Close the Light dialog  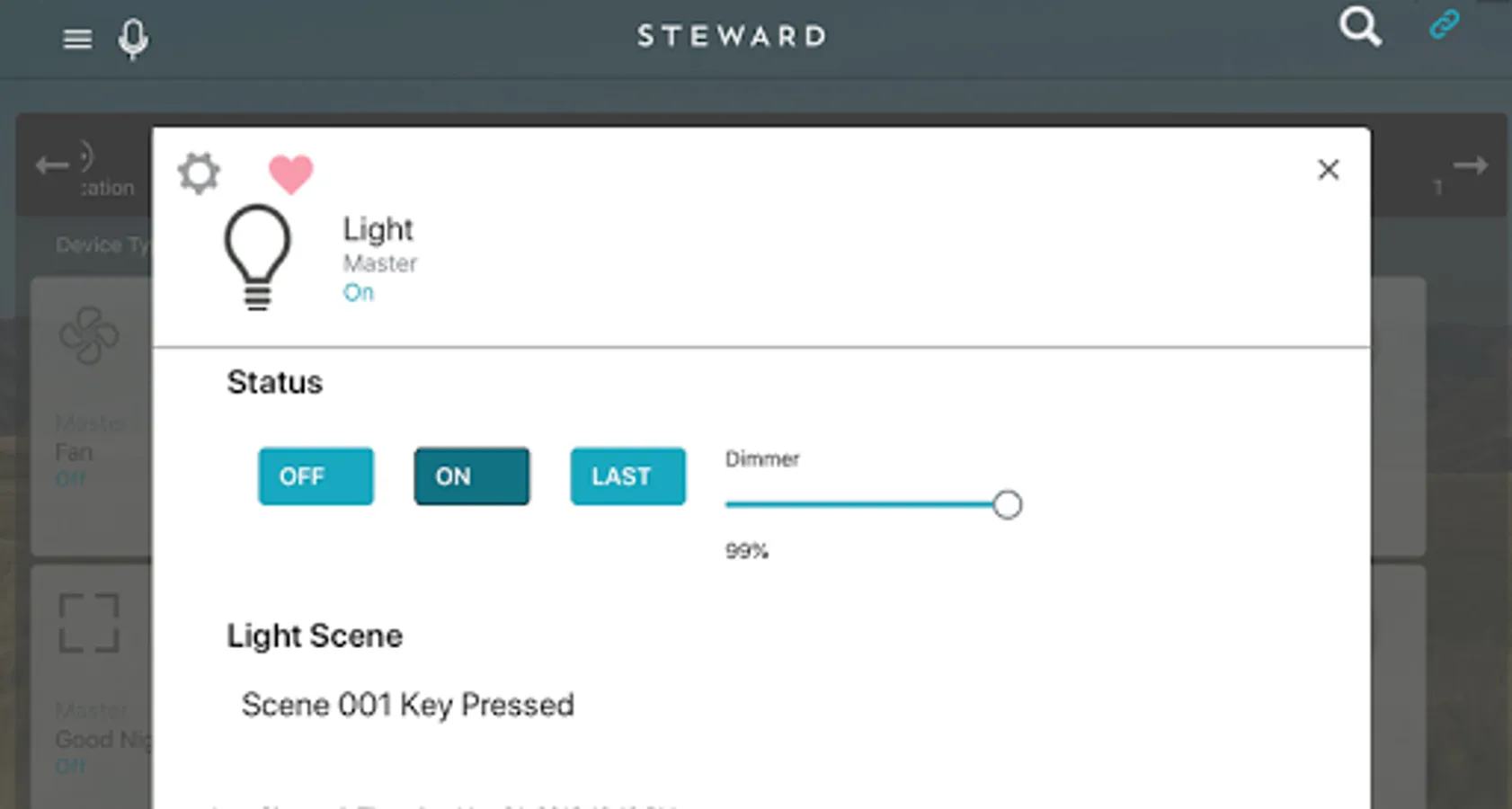pos(1328,169)
